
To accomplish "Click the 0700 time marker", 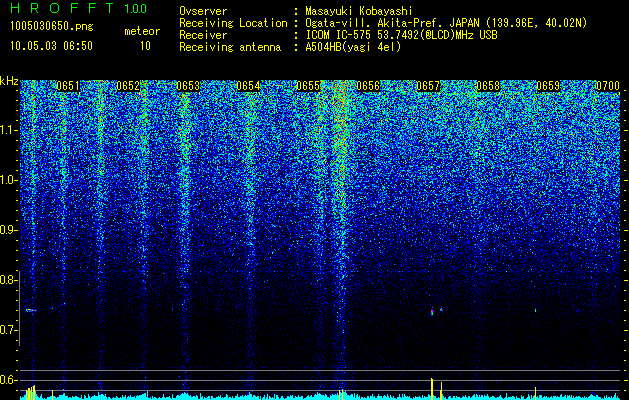I will [608, 86].
